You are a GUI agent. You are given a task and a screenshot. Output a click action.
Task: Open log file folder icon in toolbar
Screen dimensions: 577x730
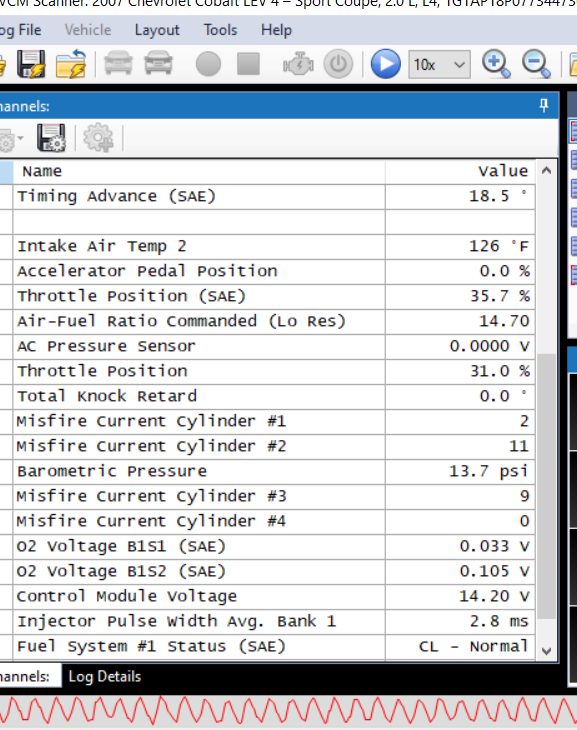[x=71, y=64]
